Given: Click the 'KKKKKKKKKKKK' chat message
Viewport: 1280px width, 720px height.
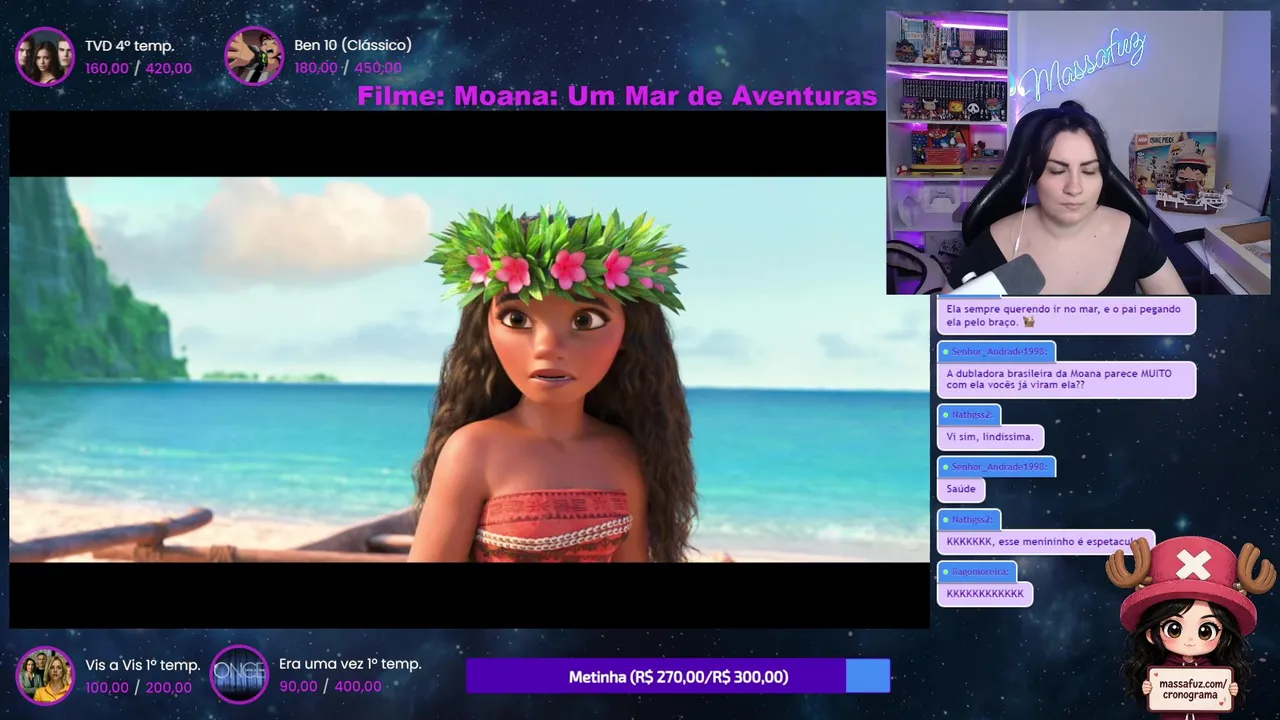Looking at the screenshot, I should point(985,593).
